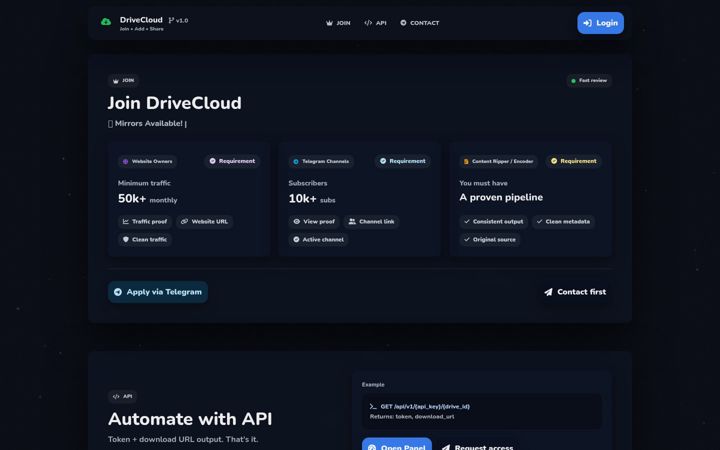Click the Join DriveCloud heading
Viewport: 720px width, 450px height.
174,103
